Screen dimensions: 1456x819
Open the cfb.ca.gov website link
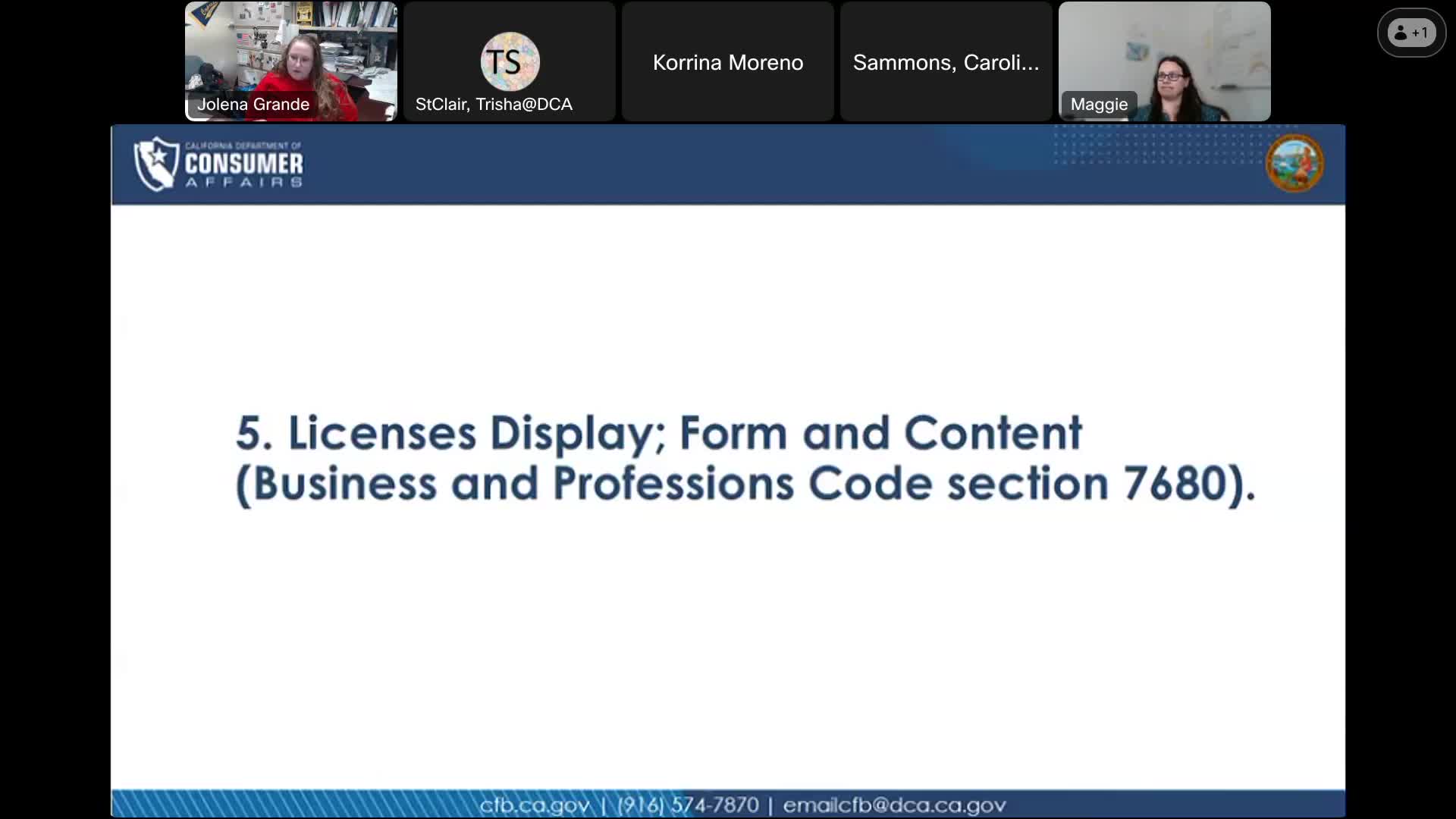(x=535, y=805)
